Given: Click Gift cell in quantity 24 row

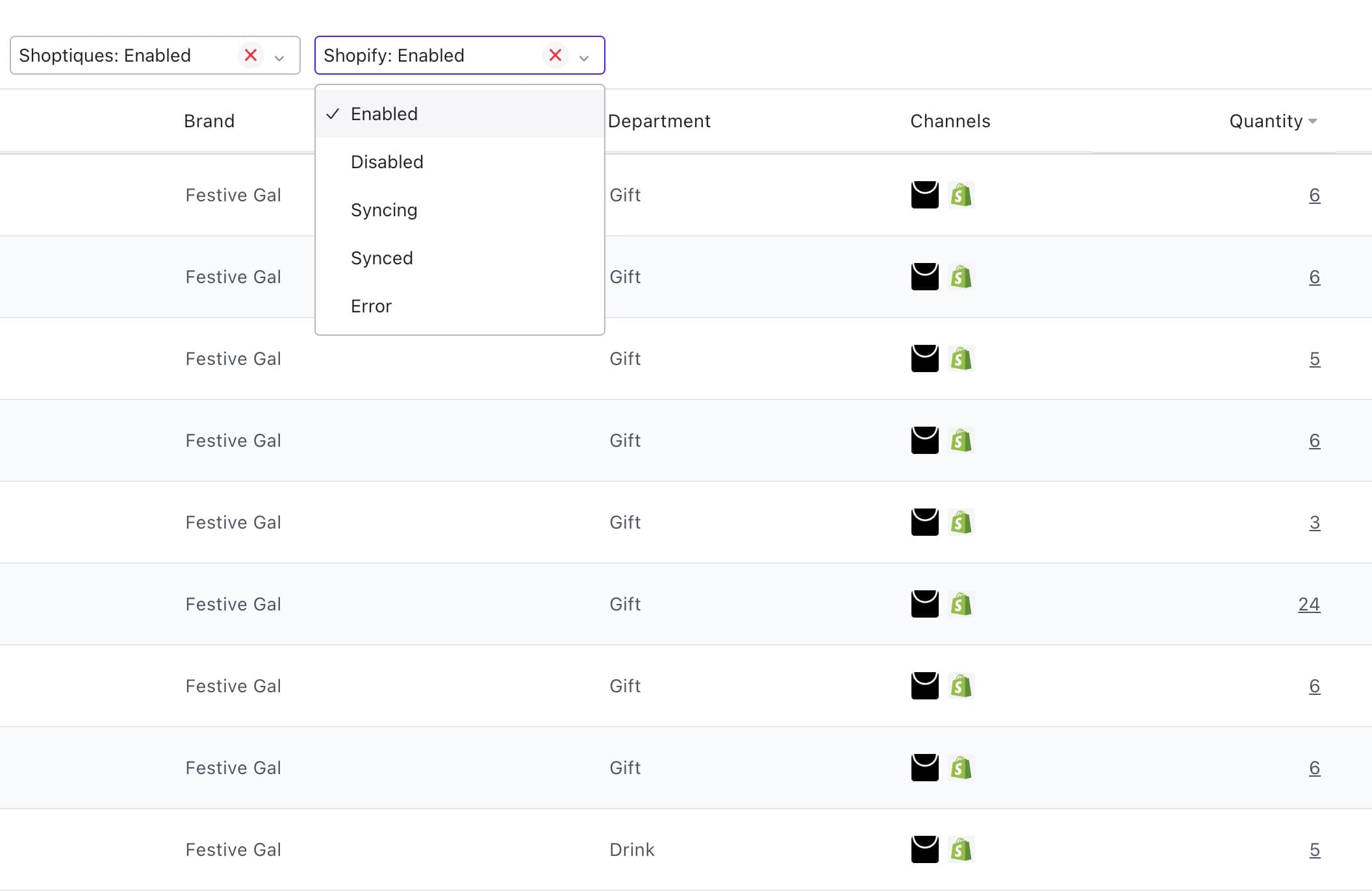Looking at the screenshot, I should click(x=625, y=604).
